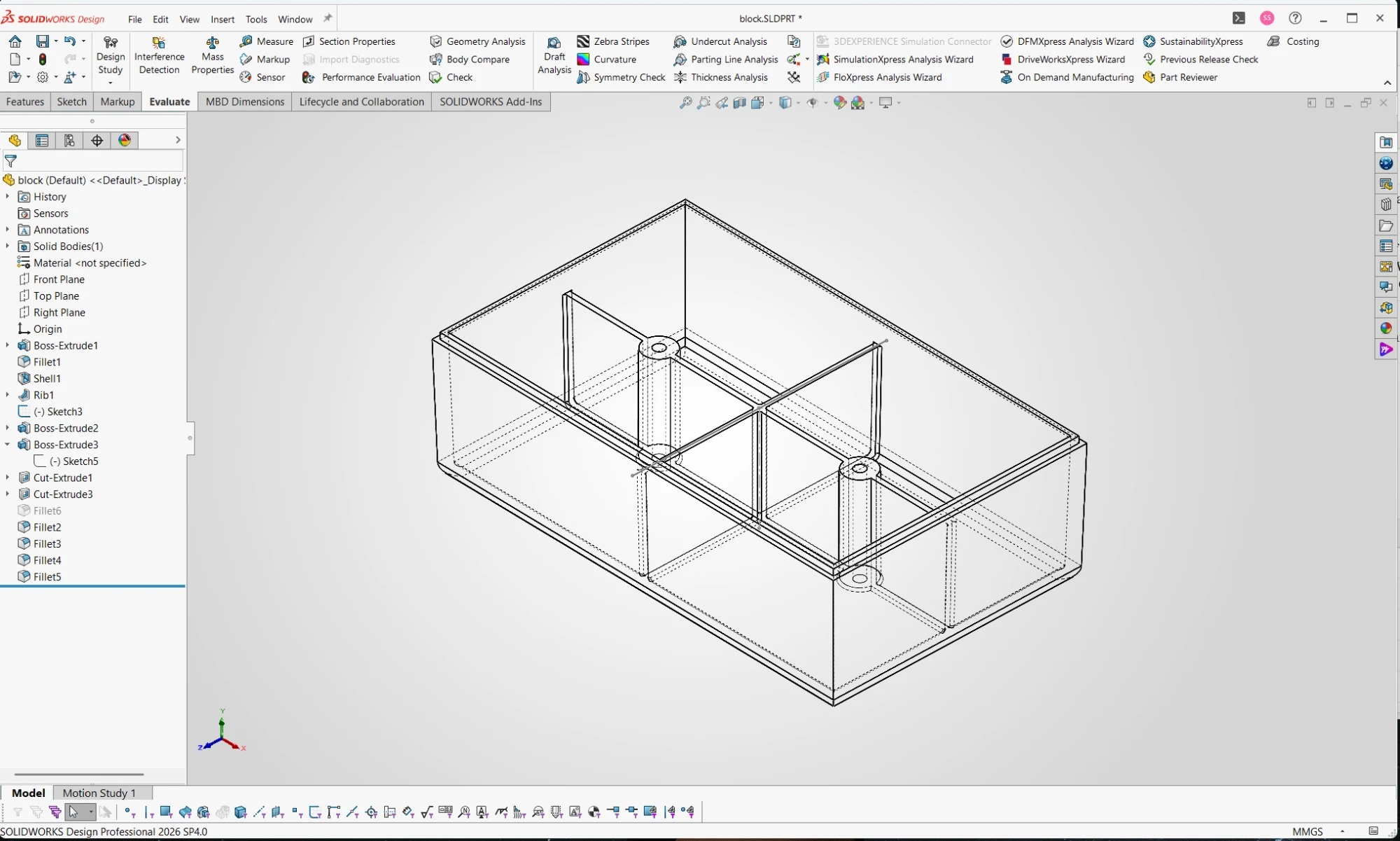Run Undercut Analysis
The image size is (1400, 841).
[x=720, y=41]
